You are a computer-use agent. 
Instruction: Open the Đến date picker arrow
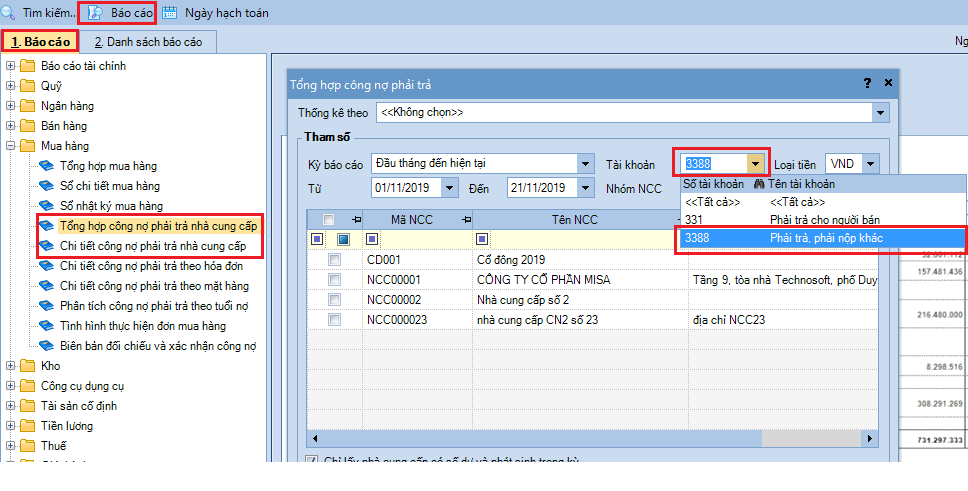tap(585, 187)
